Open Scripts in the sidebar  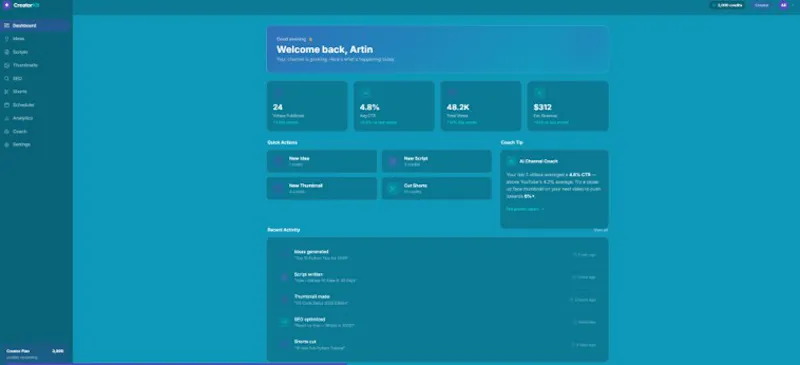click(35, 52)
